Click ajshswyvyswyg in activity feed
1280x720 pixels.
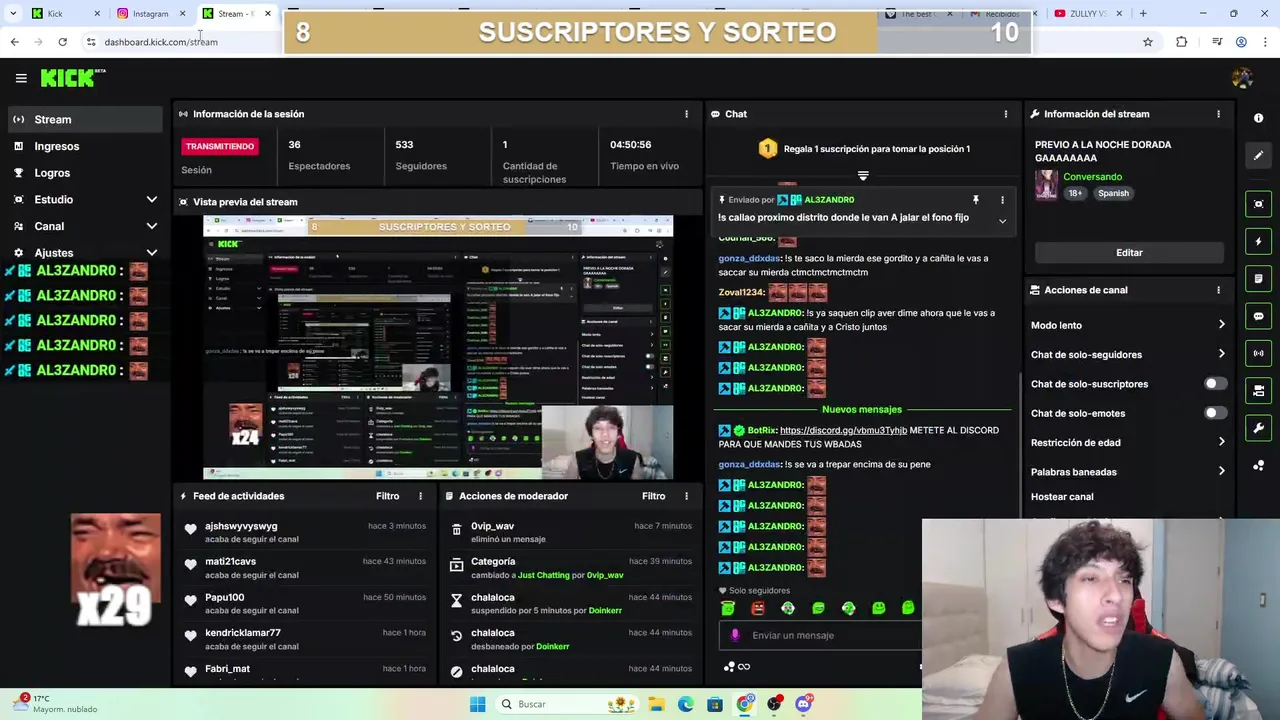point(241,526)
